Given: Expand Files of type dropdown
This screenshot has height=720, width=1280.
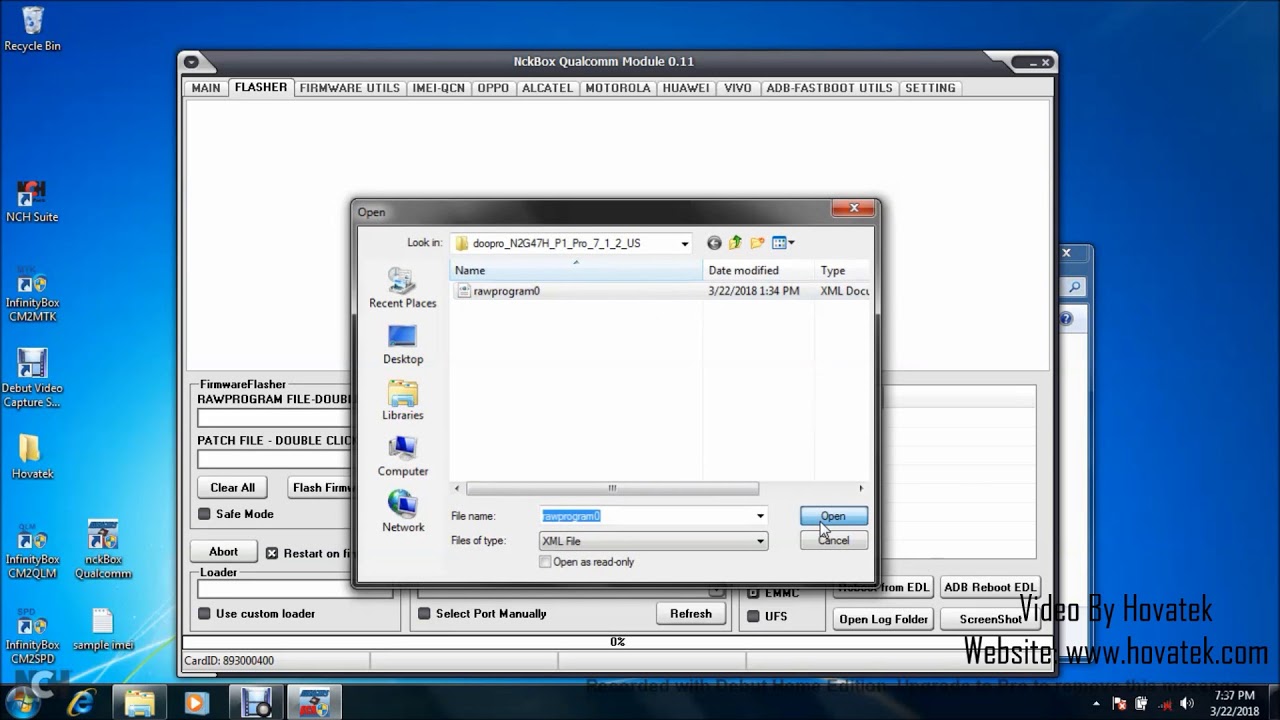Looking at the screenshot, I should (x=760, y=541).
